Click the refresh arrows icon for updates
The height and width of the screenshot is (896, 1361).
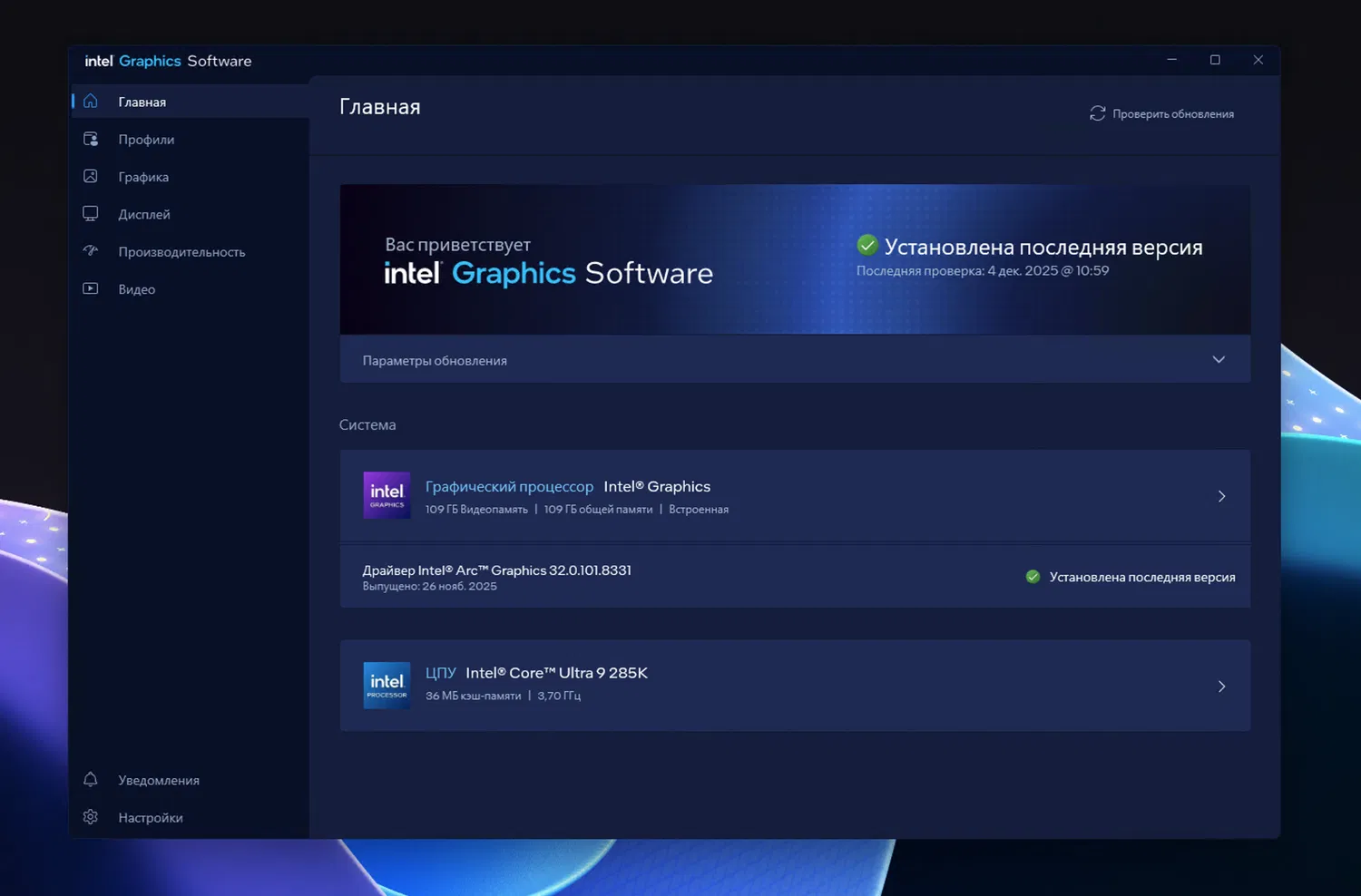click(1097, 113)
